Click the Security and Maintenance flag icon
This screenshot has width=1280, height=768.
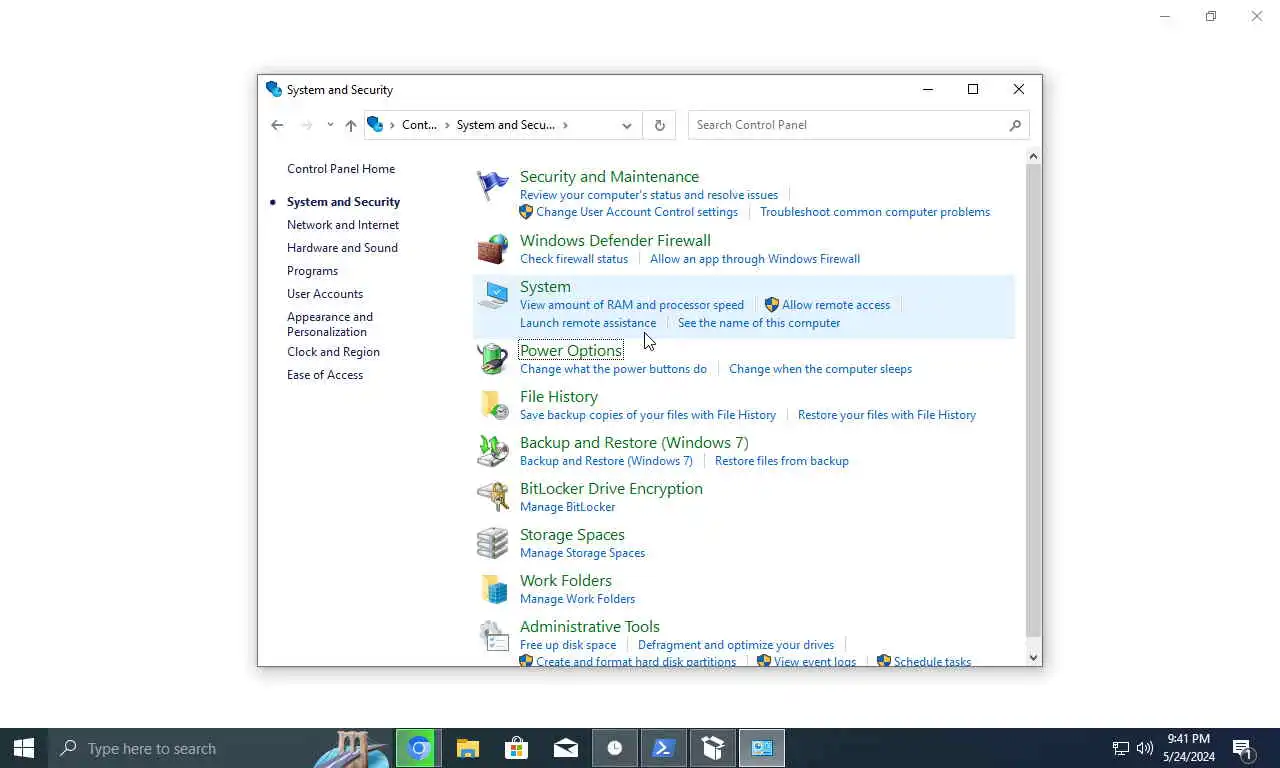tap(492, 186)
